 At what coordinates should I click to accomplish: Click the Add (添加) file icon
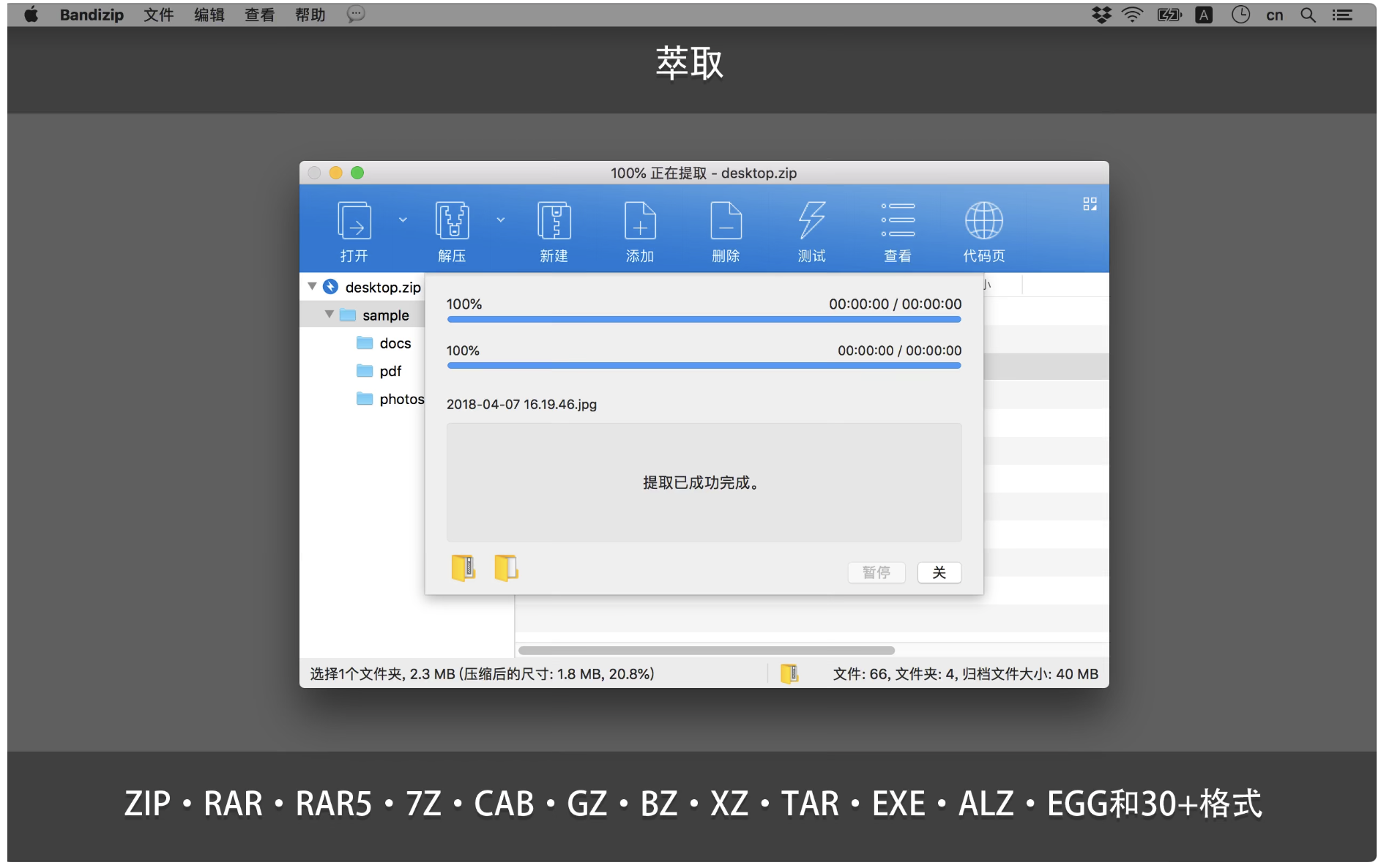coord(639,221)
